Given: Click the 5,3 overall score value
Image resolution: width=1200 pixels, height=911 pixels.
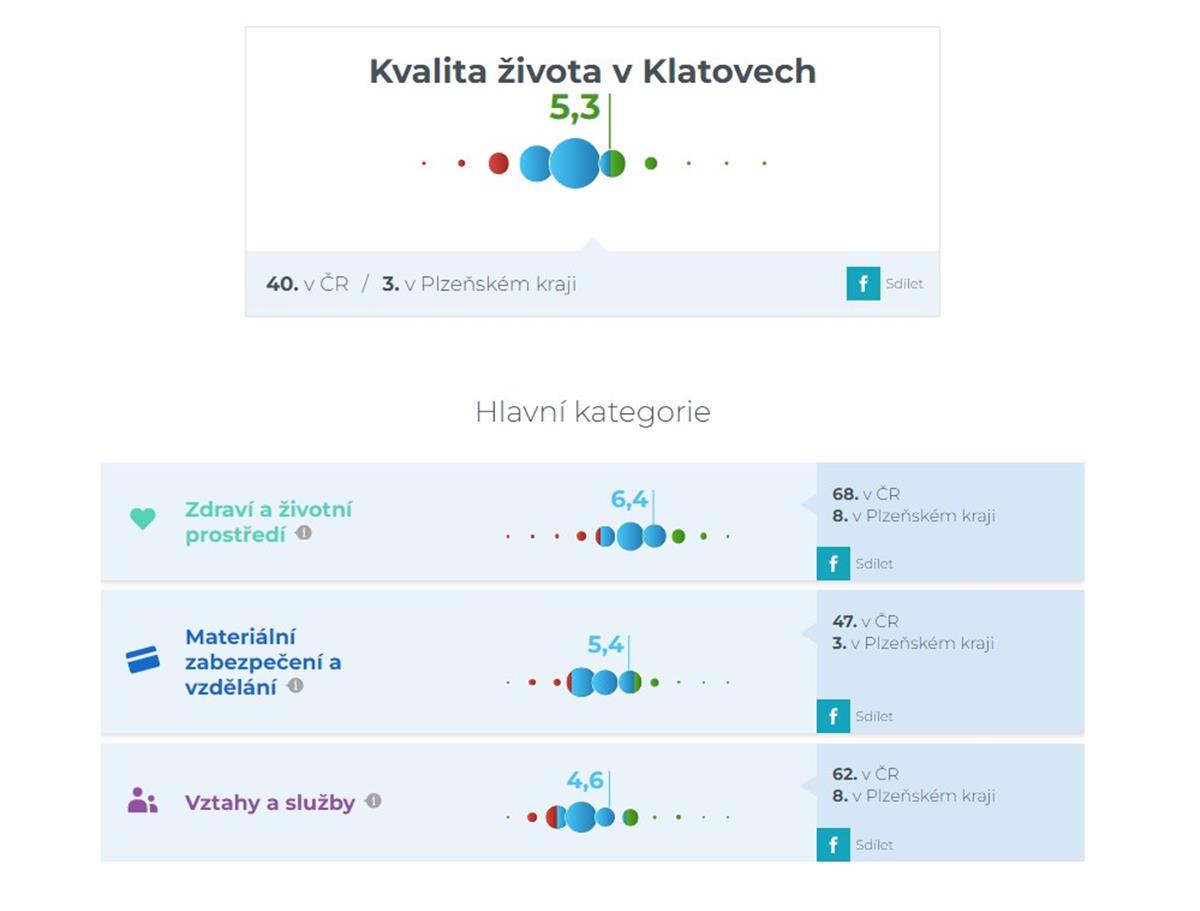Looking at the screenshot, I should pos(574,108).
